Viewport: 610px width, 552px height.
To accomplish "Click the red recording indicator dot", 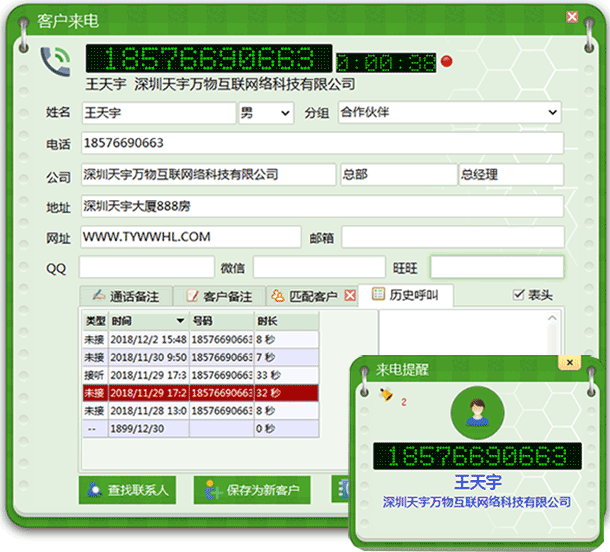I will coord(447,61).
